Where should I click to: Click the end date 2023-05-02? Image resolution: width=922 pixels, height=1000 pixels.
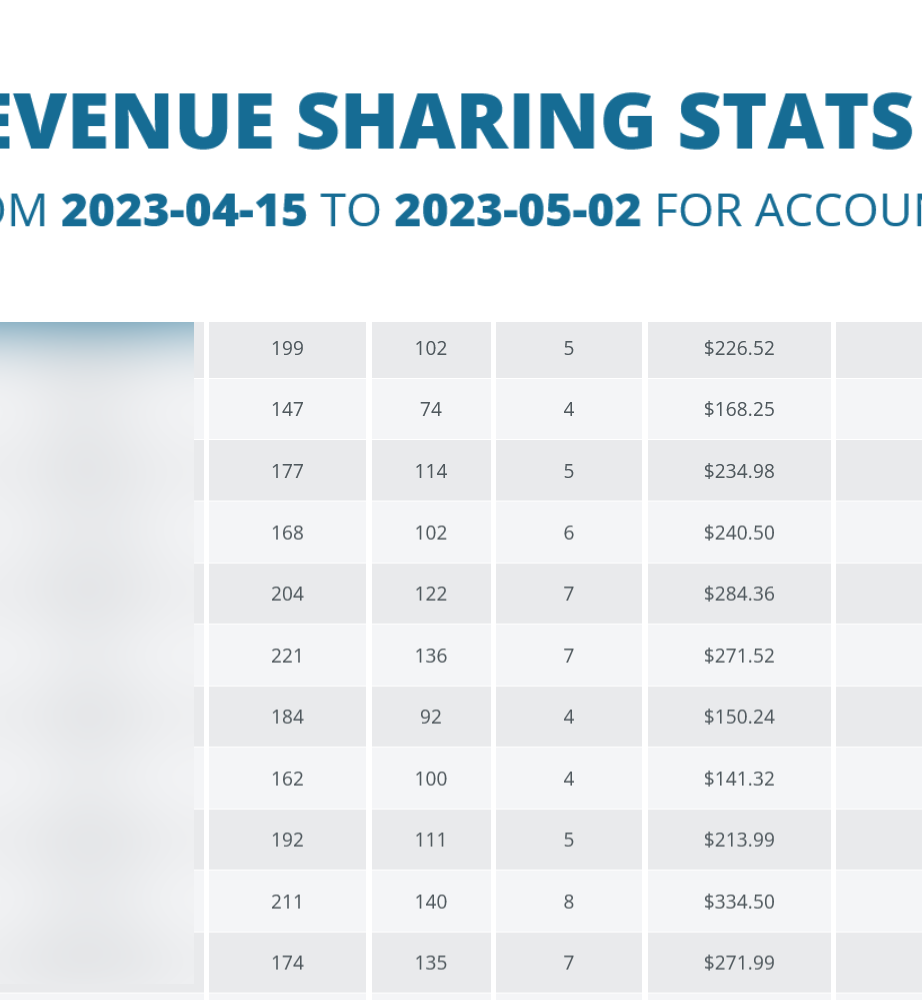tap(518, 210)
